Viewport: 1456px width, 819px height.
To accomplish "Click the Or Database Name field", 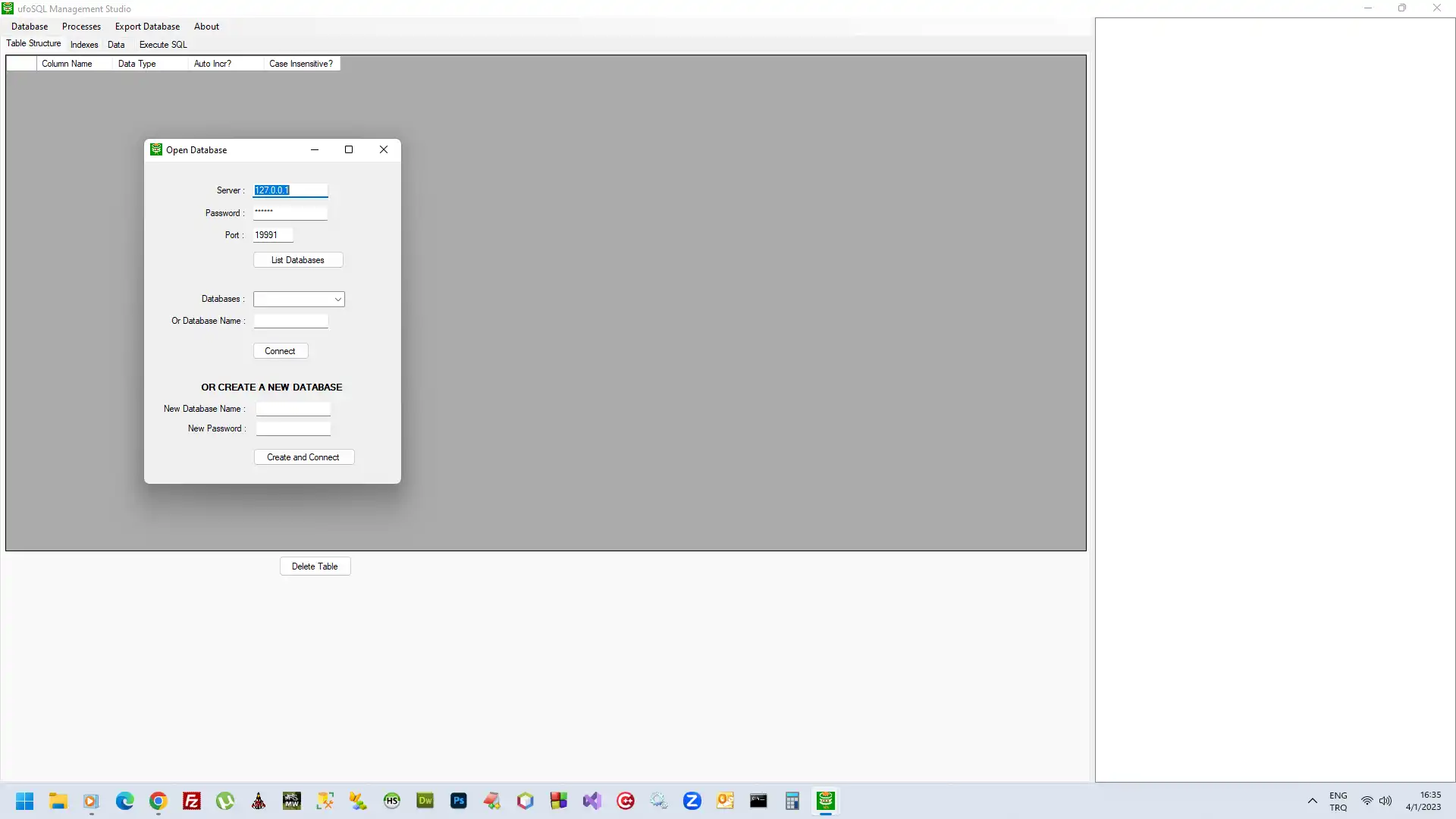I will tap(290, 320).
